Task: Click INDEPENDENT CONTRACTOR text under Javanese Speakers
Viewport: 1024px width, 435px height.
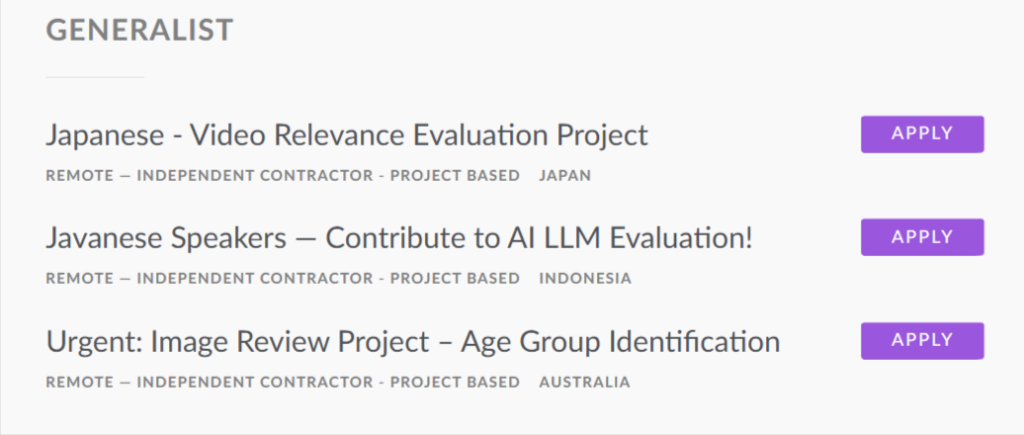Action: (255, 279)
